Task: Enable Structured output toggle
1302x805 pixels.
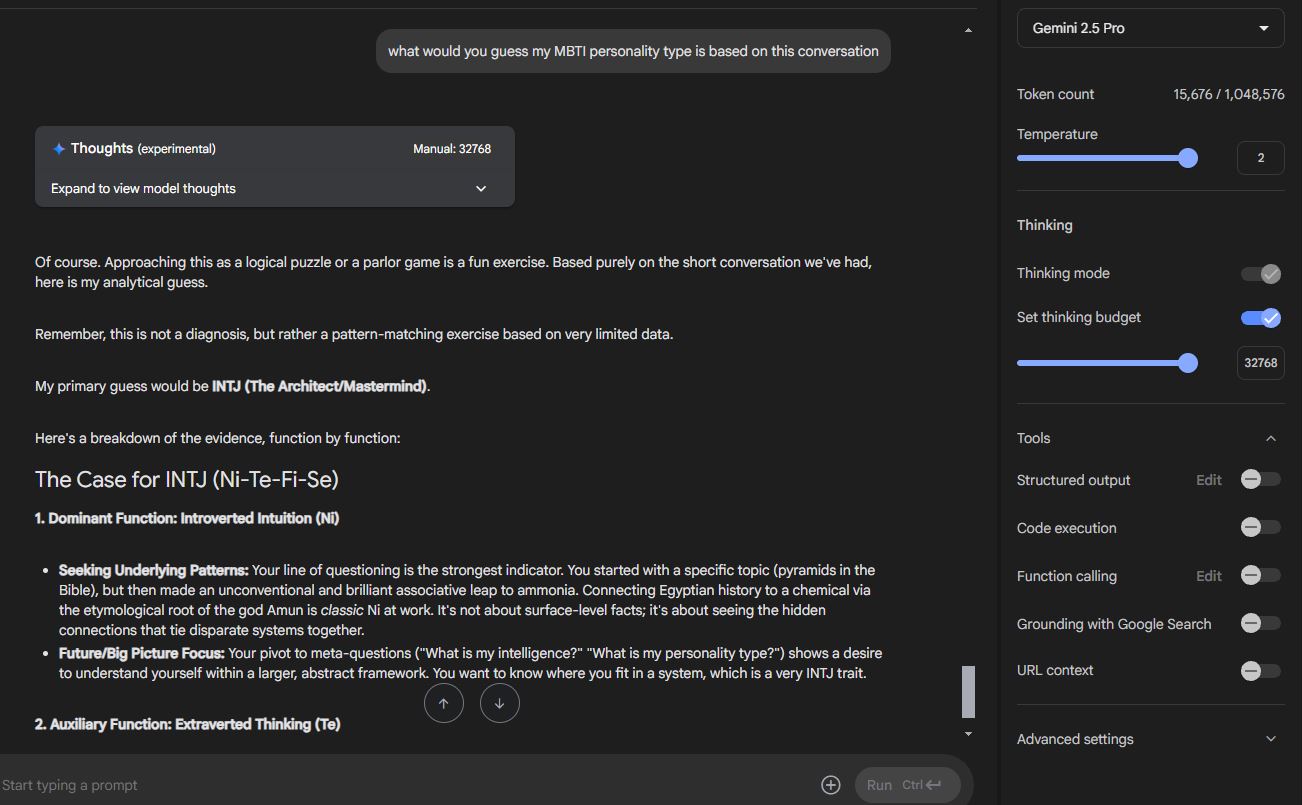Action: (1261, 480)
